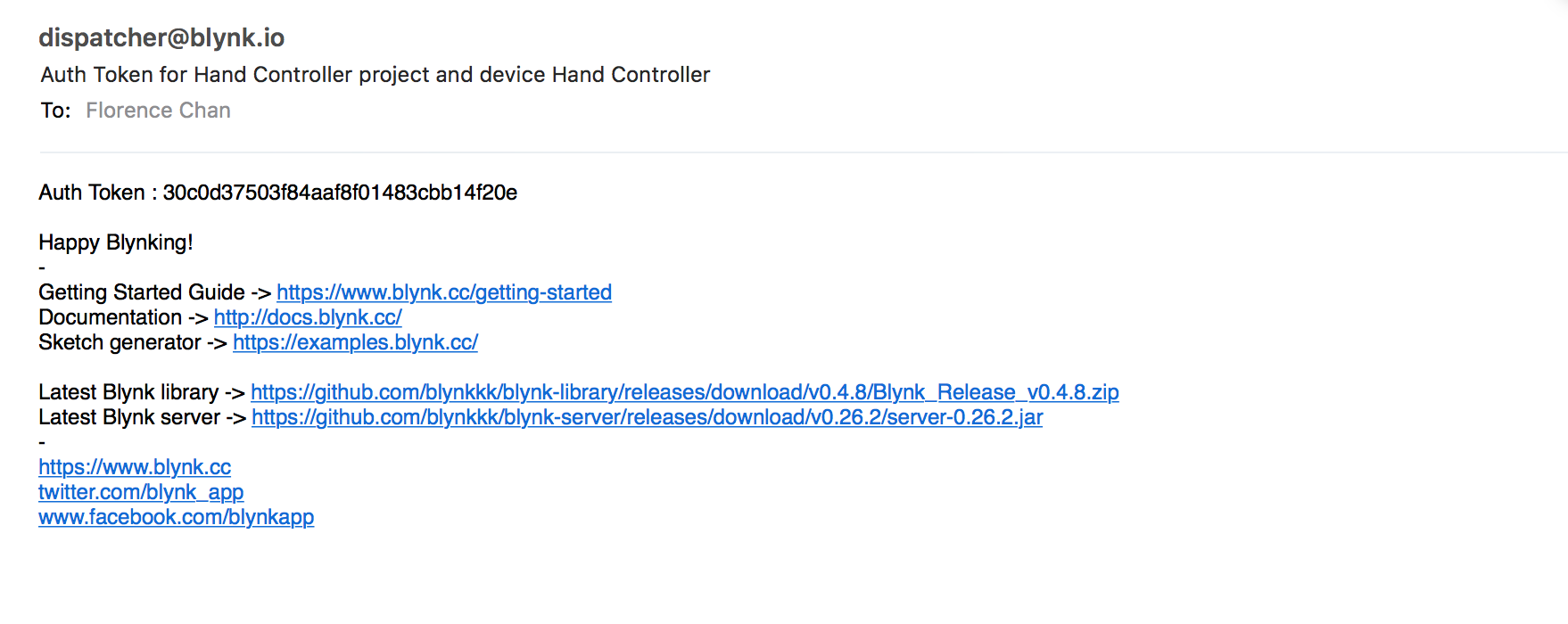This screenshot has width=1568, height=624.
Task: Click sender address dispatcher@blynk.io
Action: 161,37
